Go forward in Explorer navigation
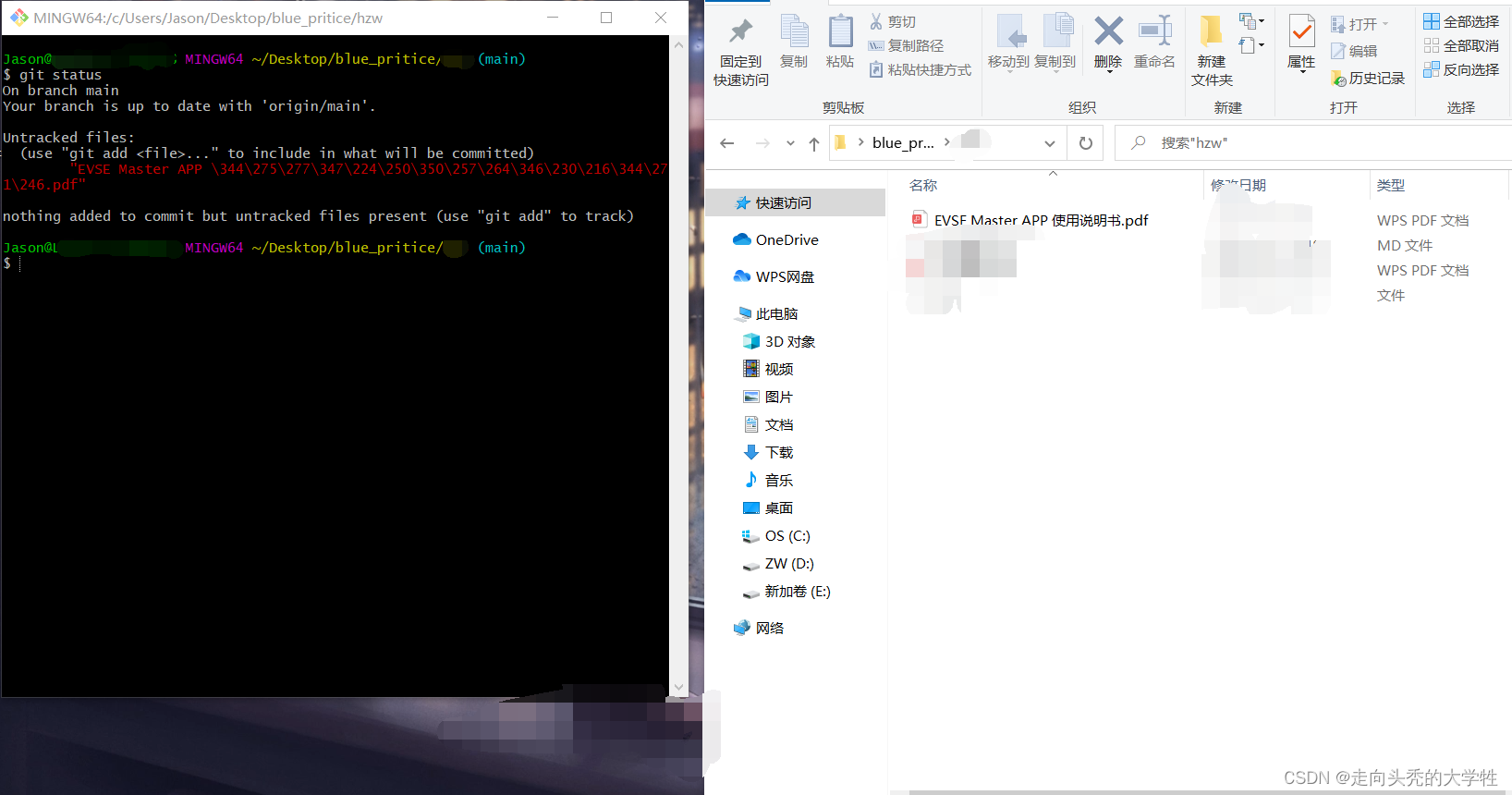1512x795 pixels. point(762,143)
